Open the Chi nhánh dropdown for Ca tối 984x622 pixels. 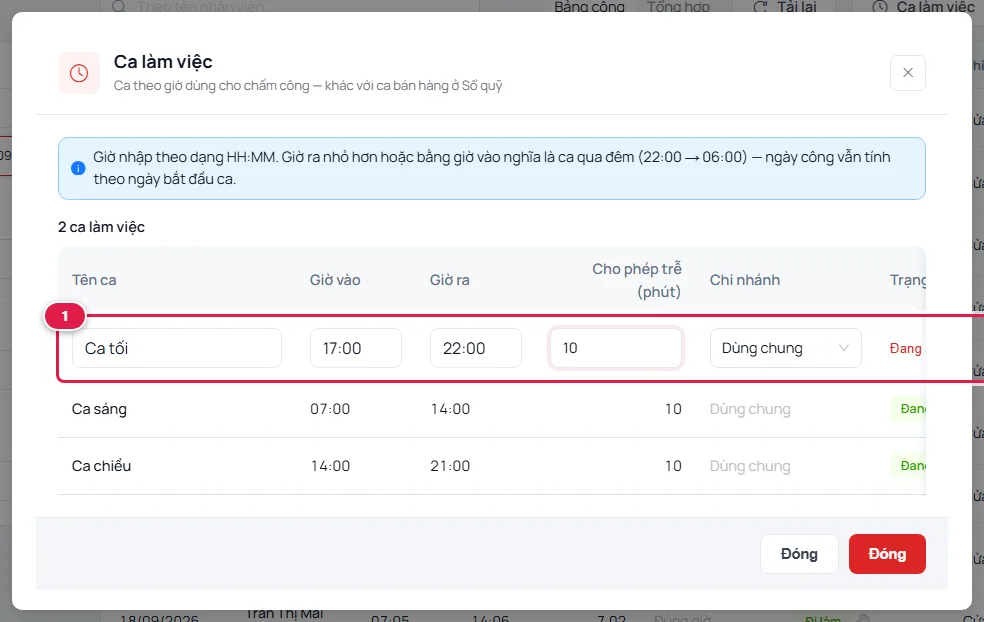785,348
